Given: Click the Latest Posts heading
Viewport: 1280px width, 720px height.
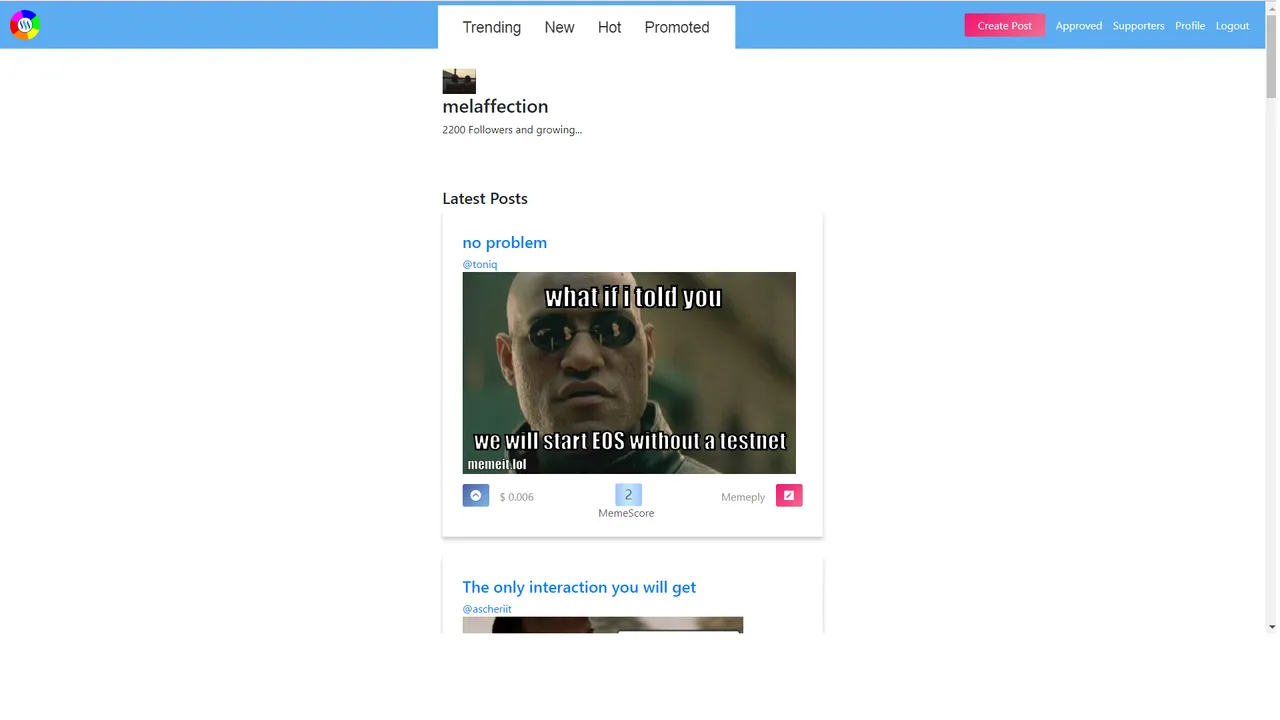Looking at the screenshot, I should click(485, 199).
